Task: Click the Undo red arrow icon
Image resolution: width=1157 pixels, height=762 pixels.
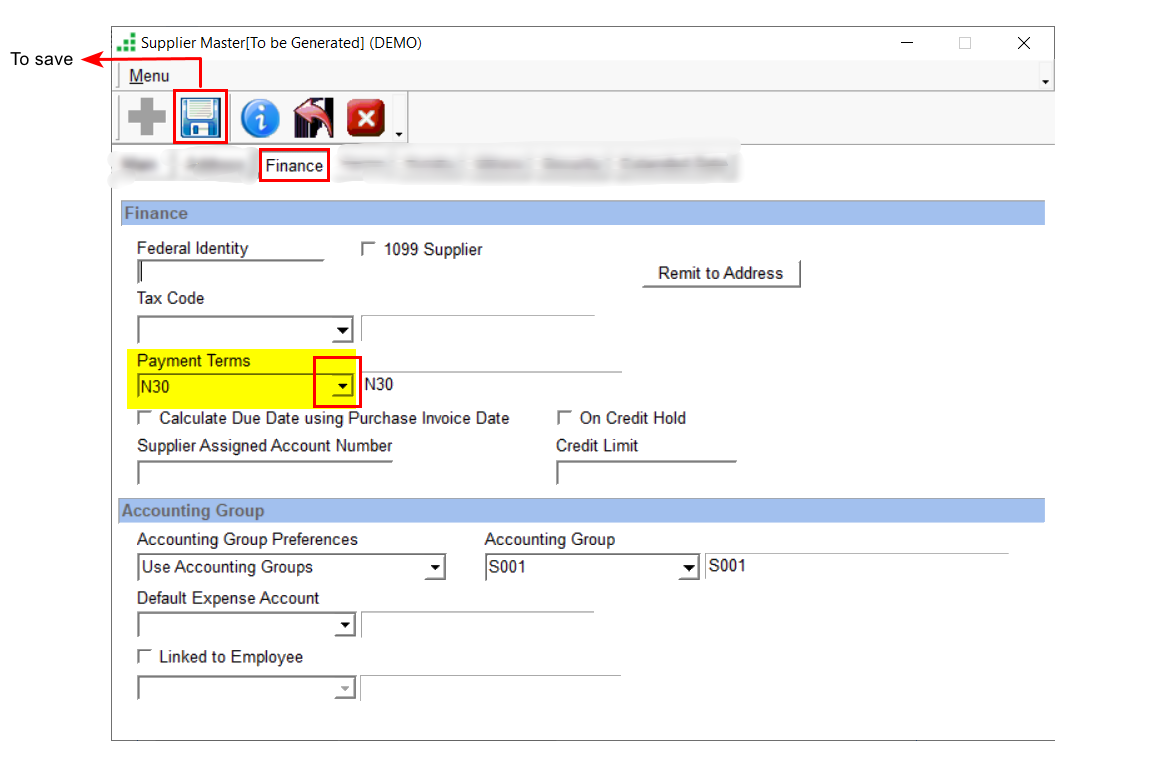Action: [313, 118]
